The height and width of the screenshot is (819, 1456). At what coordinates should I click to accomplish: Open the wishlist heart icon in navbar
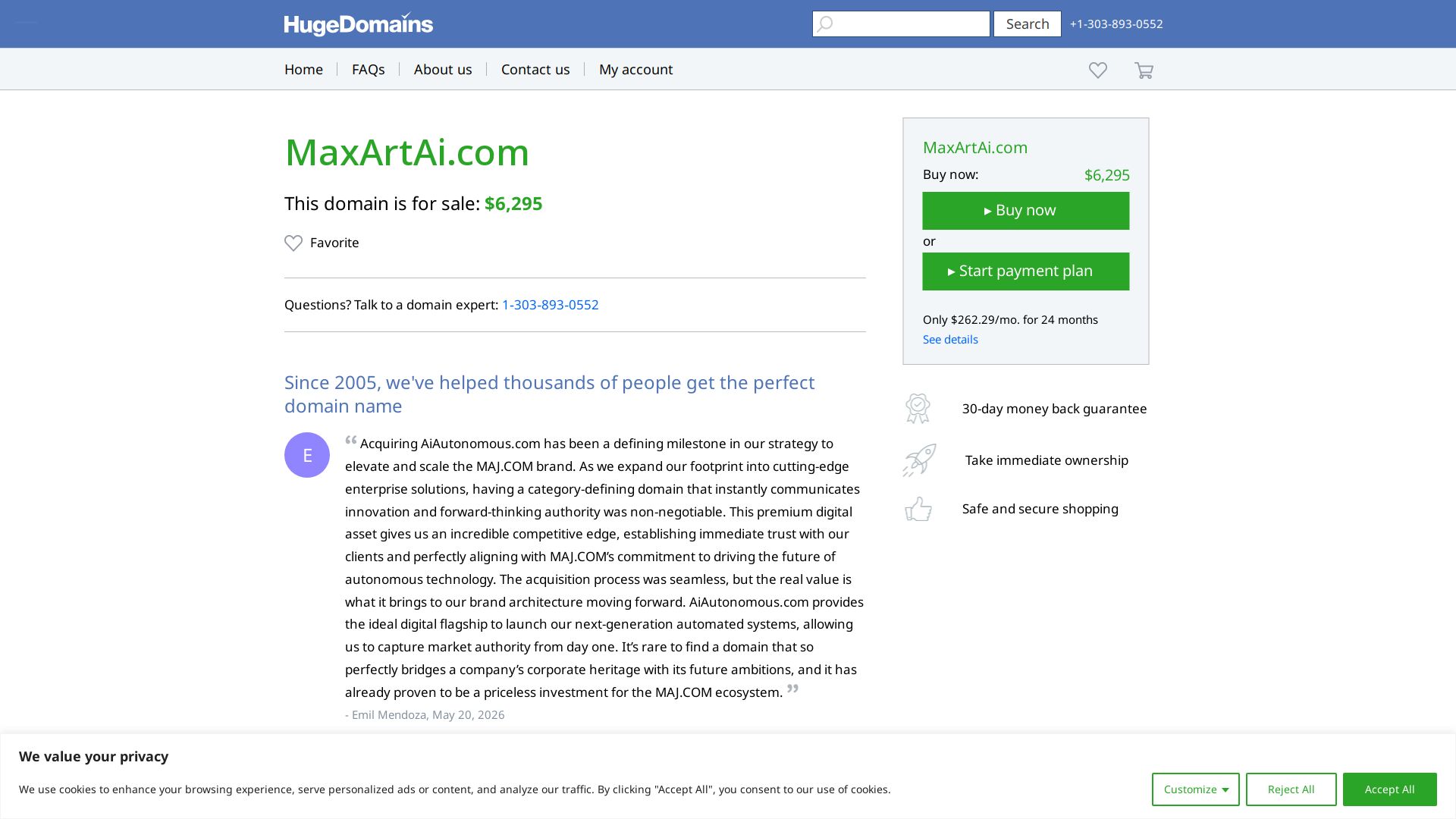coord(1097,70)
